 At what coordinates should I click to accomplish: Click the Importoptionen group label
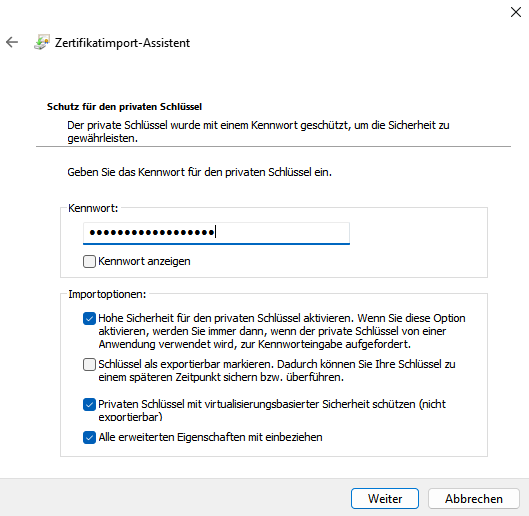coord(107,294)
